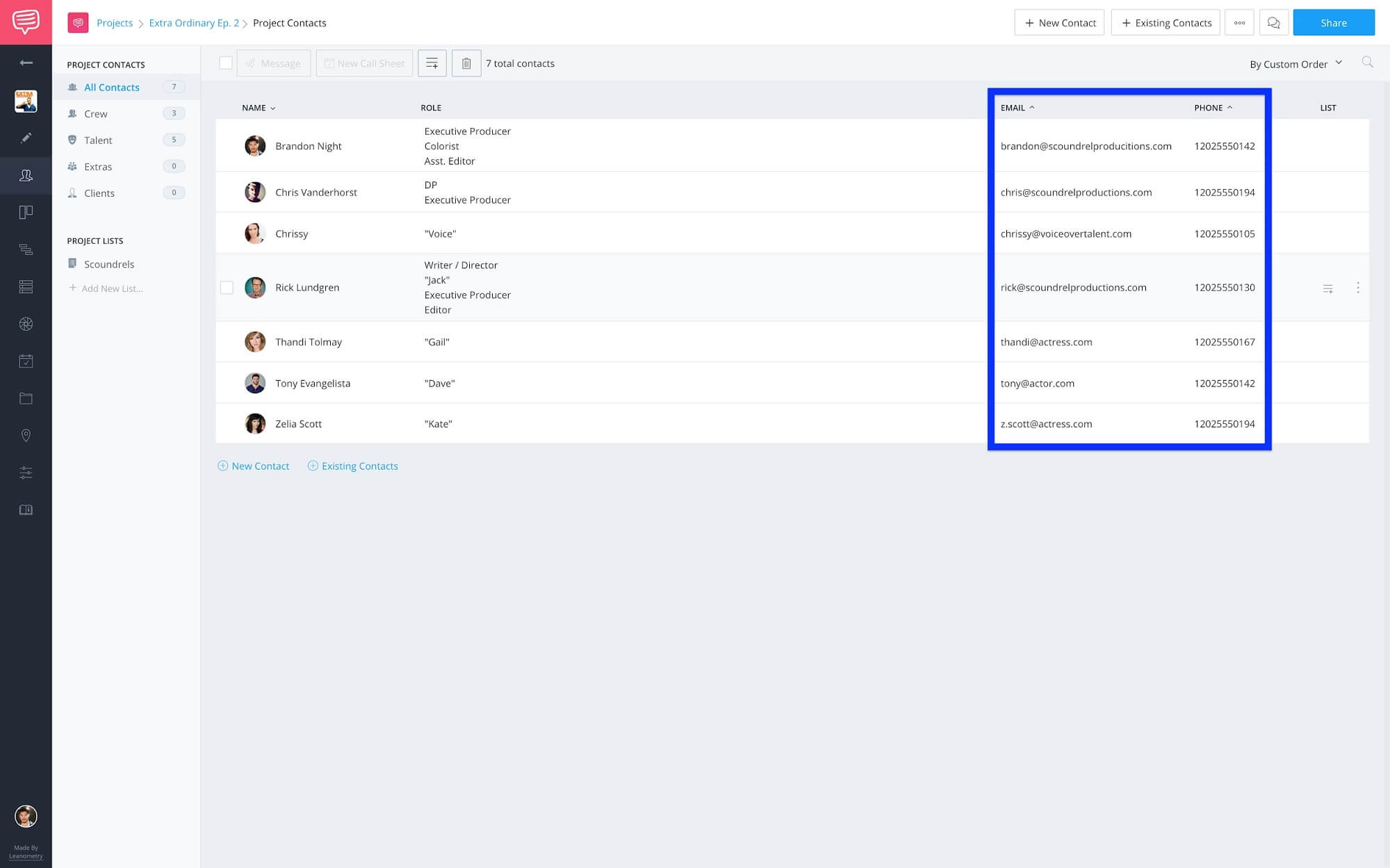Click the StudioBinder chat logo icon
This screenshot has height=868, width=1390.
pos(26,22)
